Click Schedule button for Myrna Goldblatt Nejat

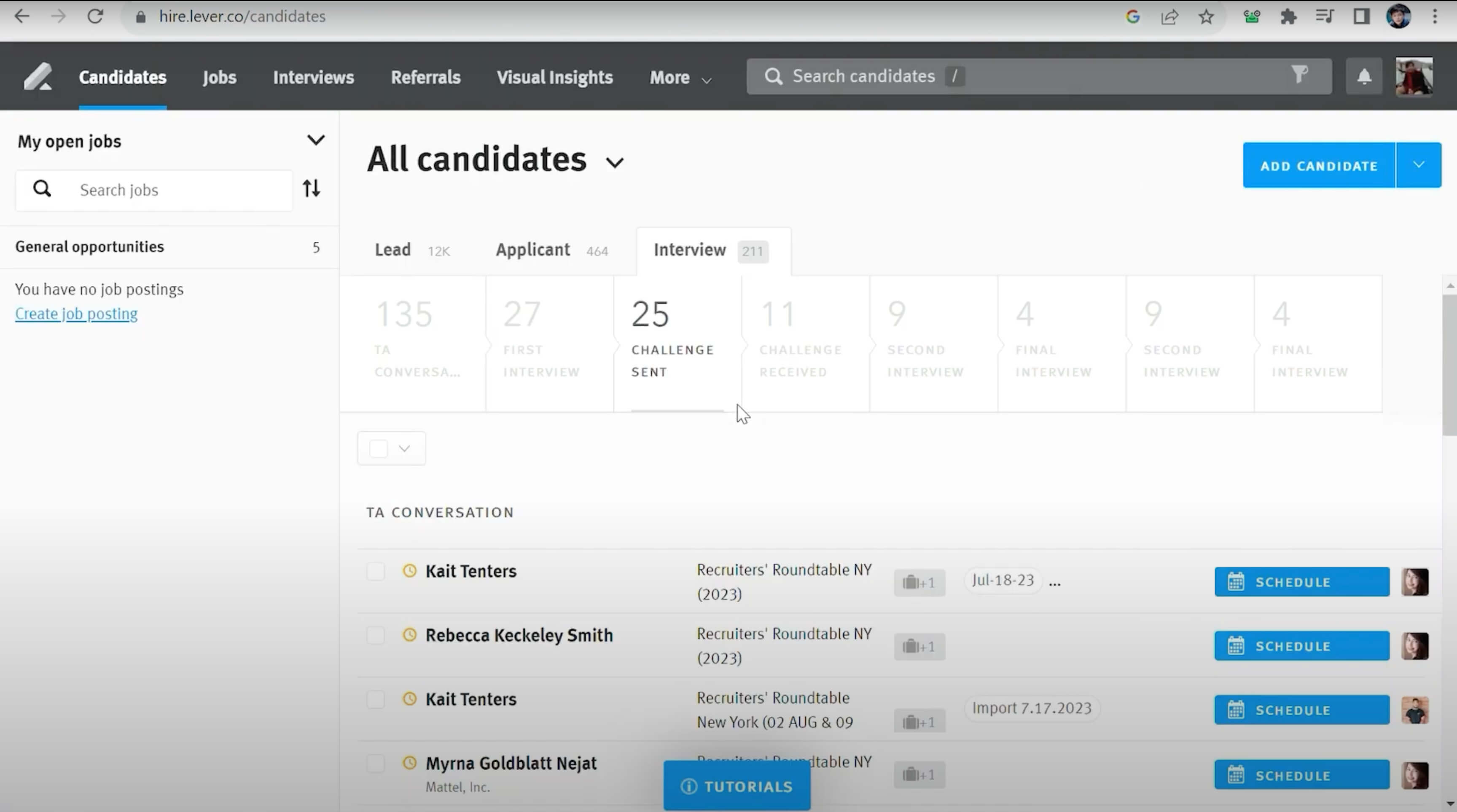[1301, 775]
